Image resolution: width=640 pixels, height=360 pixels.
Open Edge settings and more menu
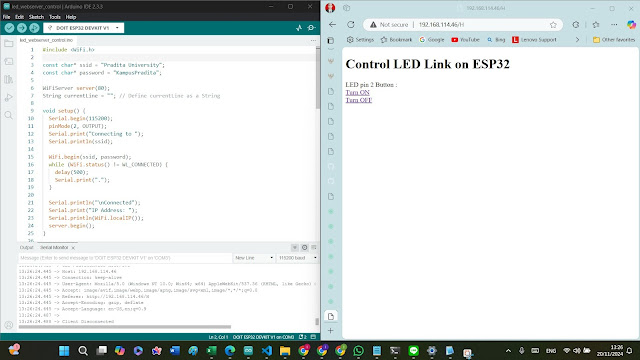pyautogui.click(x=614, y=24)
